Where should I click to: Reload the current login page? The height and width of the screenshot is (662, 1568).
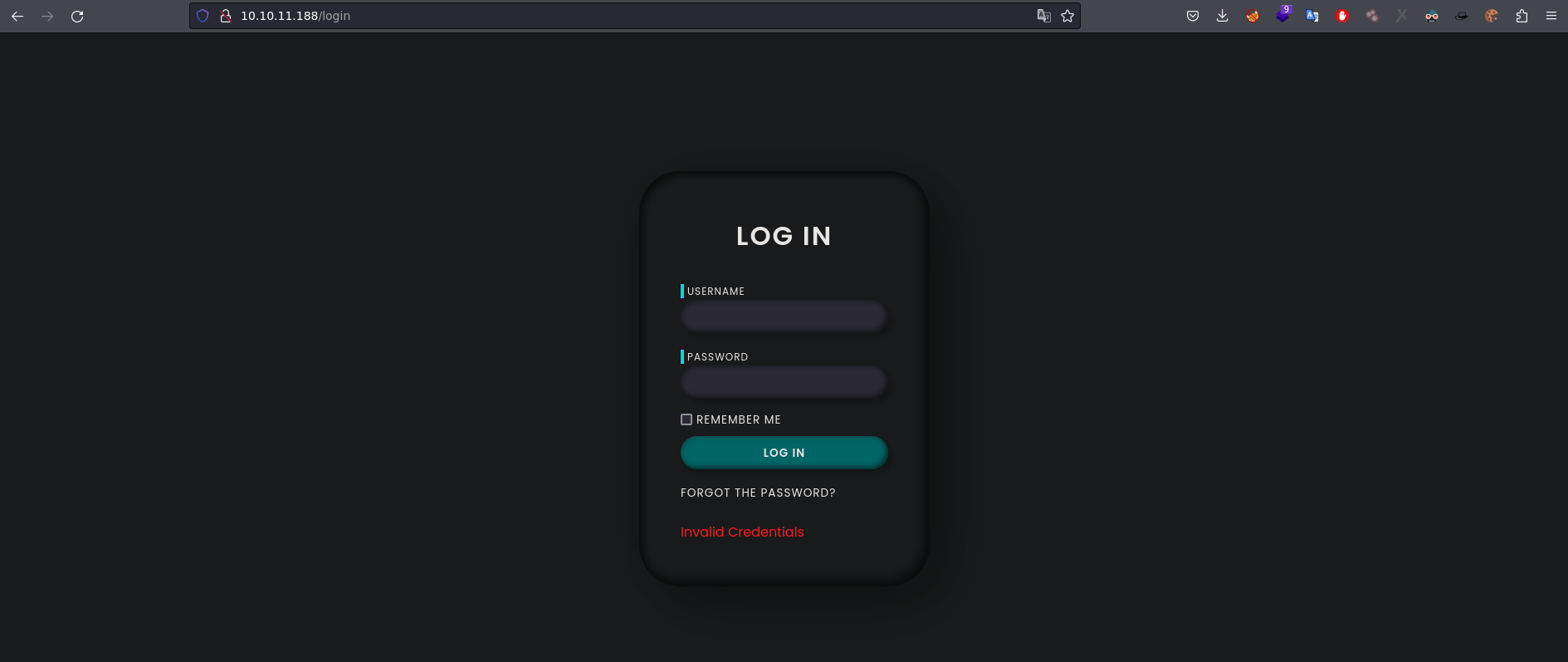(77, 16)
